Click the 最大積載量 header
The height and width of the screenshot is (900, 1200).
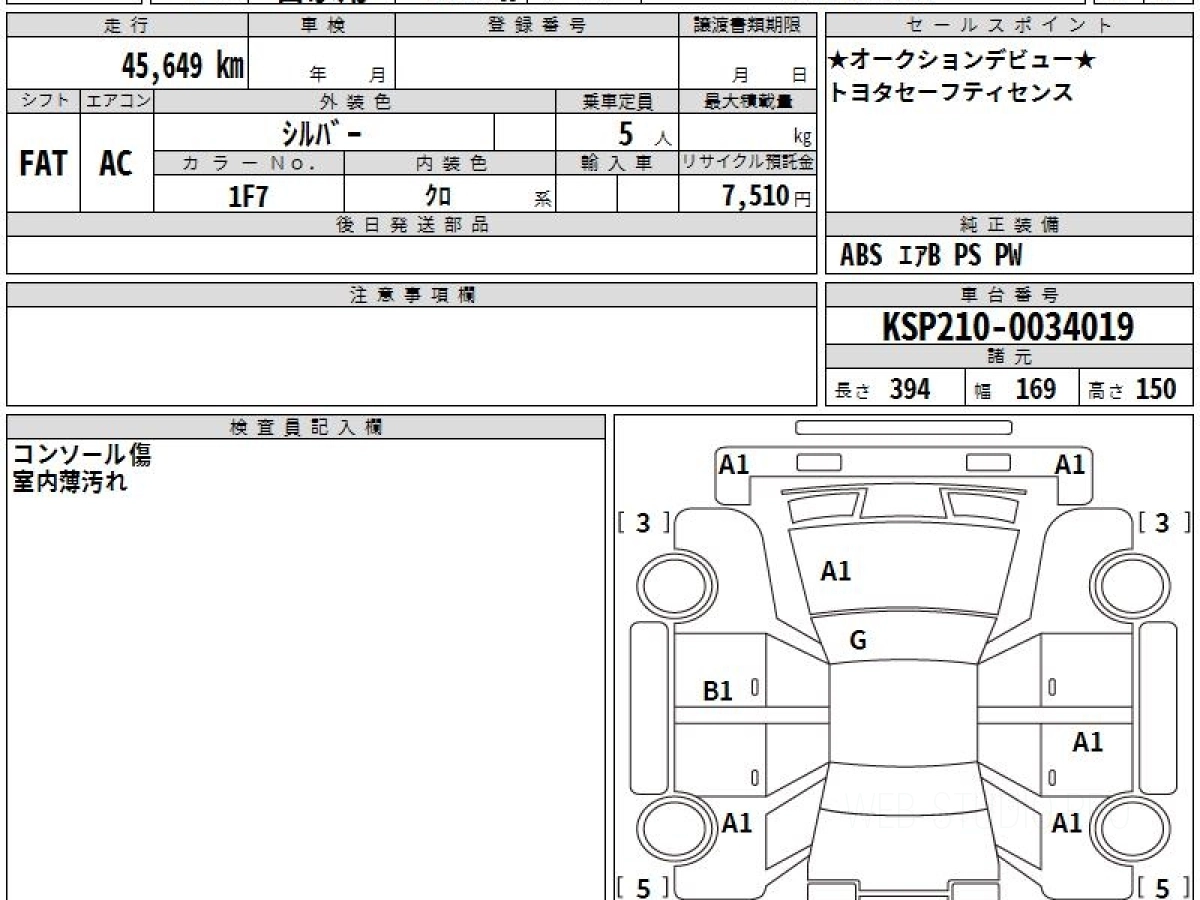(747, 101)
